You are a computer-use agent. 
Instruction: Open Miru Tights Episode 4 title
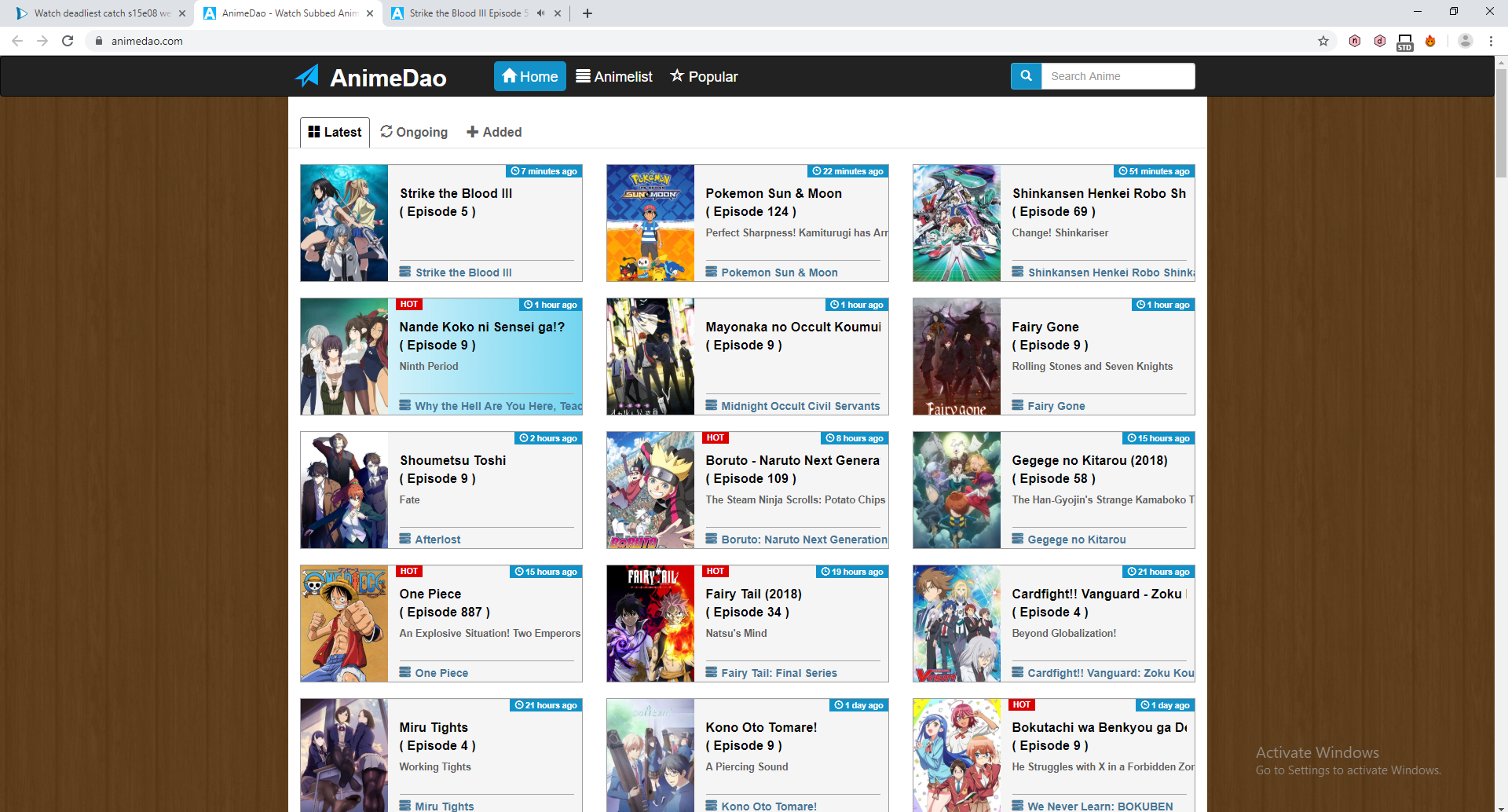[437, 736]
